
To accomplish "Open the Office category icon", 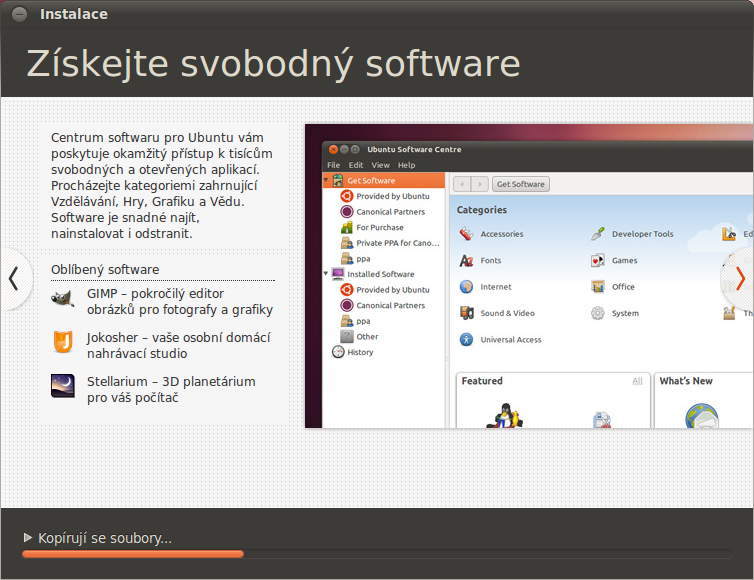I will point(598,287).
